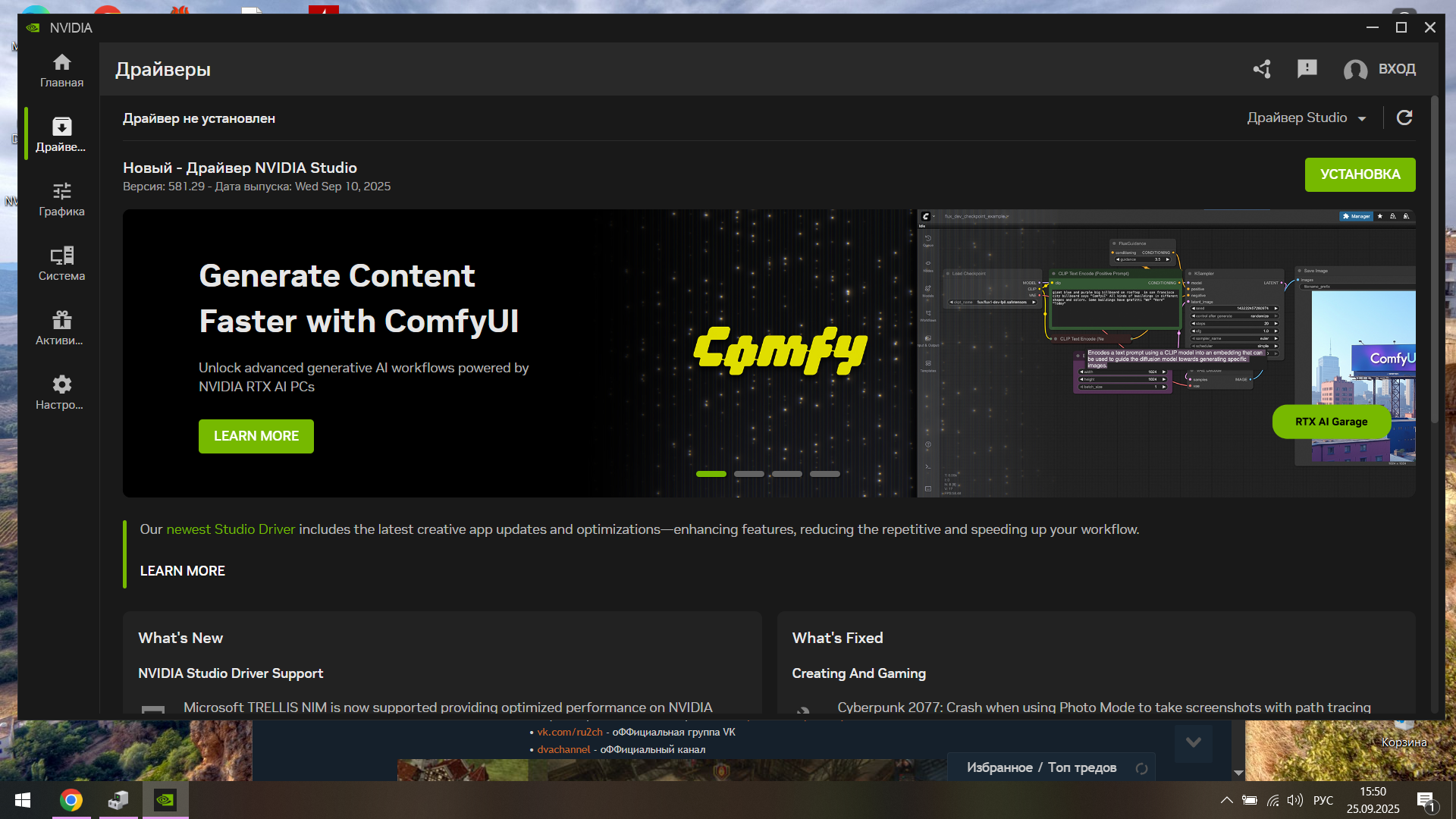Expand the Драйвер Studio dropdown
The height and width of the screenshot is (819, 1456).
pos(1306,118)
